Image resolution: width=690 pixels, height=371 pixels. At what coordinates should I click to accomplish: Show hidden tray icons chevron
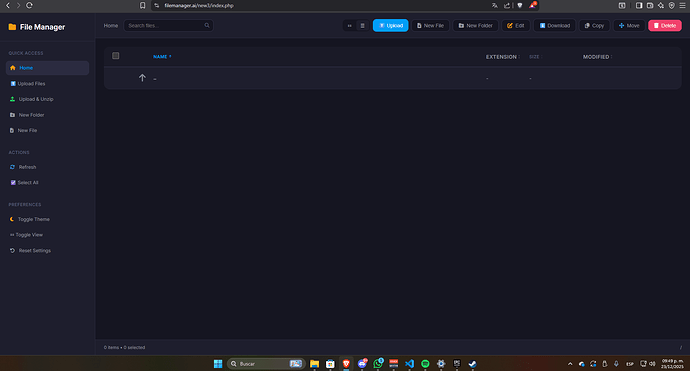click(x=570, y=364)
